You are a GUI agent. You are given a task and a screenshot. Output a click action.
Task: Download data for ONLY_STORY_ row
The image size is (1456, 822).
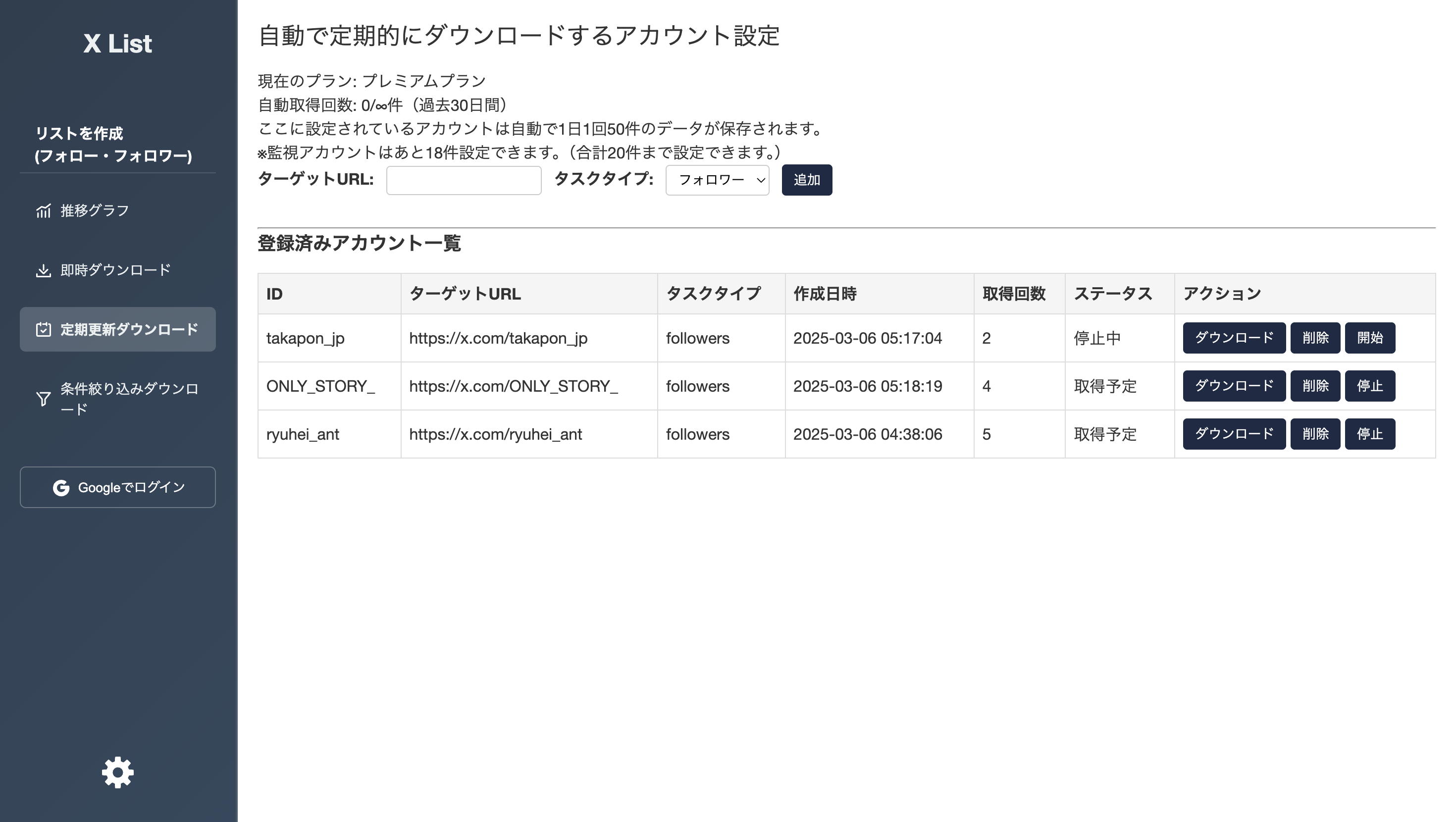1234,386
